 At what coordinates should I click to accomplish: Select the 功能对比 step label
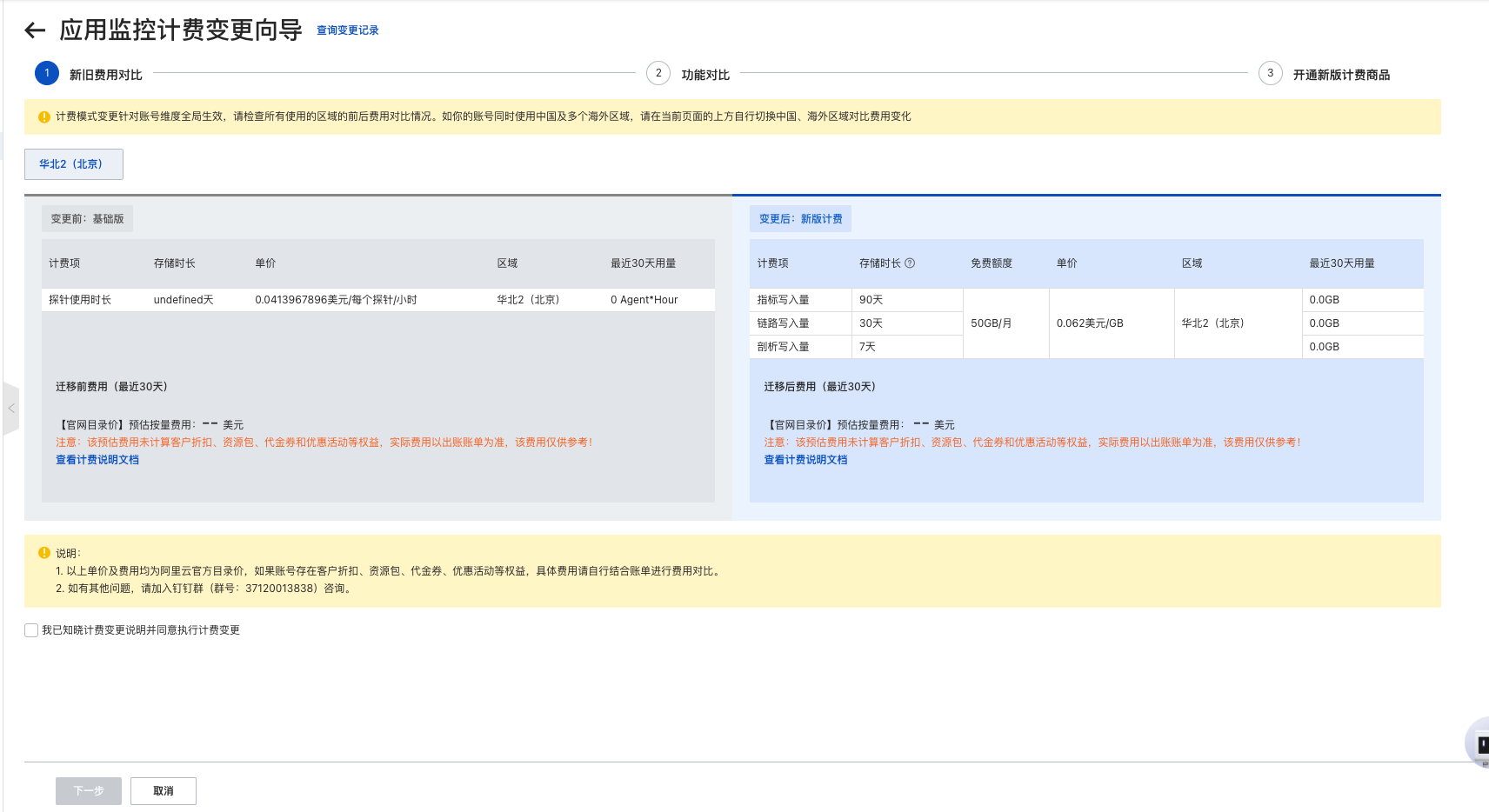(705, 75)
